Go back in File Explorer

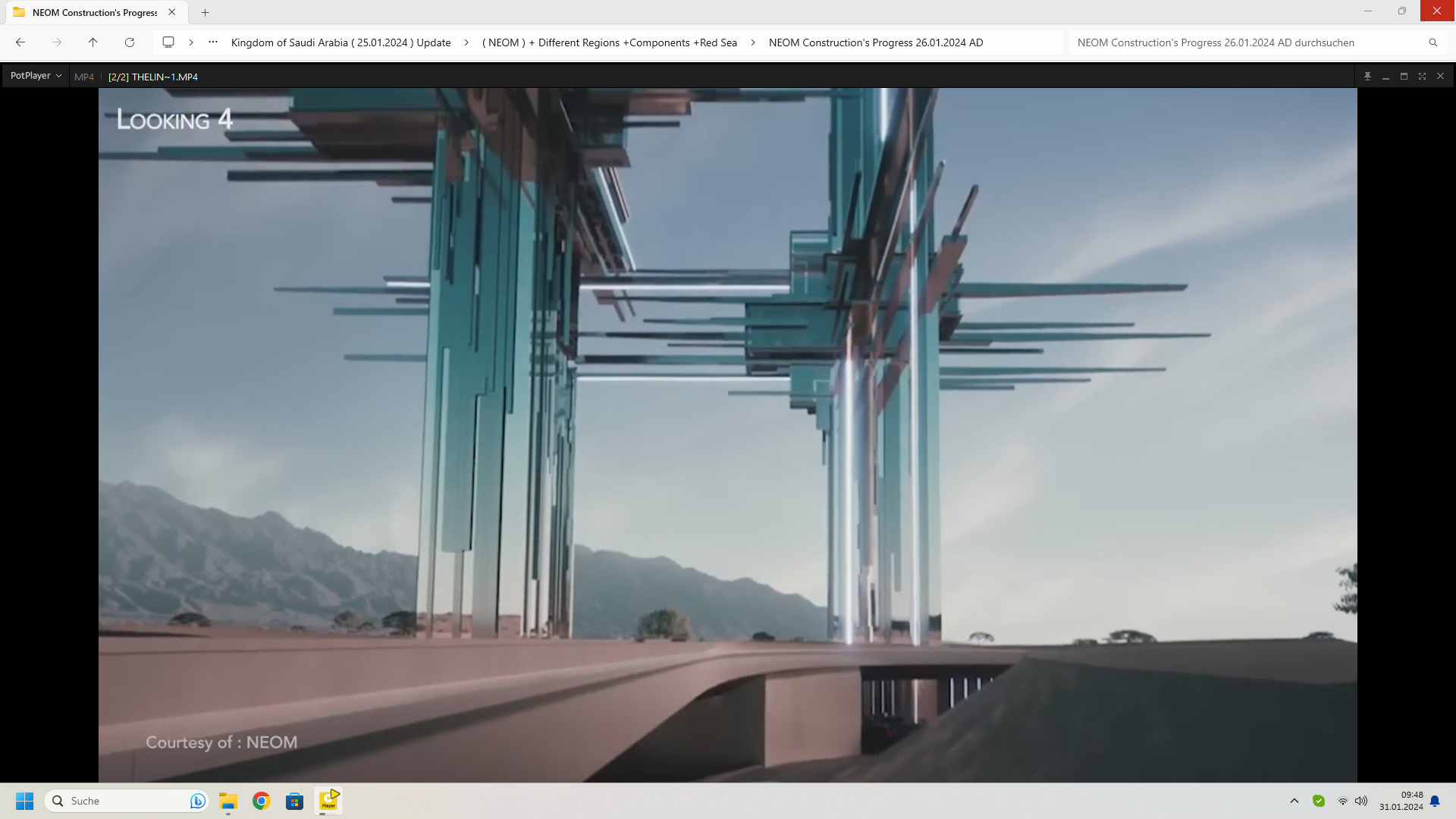tap(20, 42)
